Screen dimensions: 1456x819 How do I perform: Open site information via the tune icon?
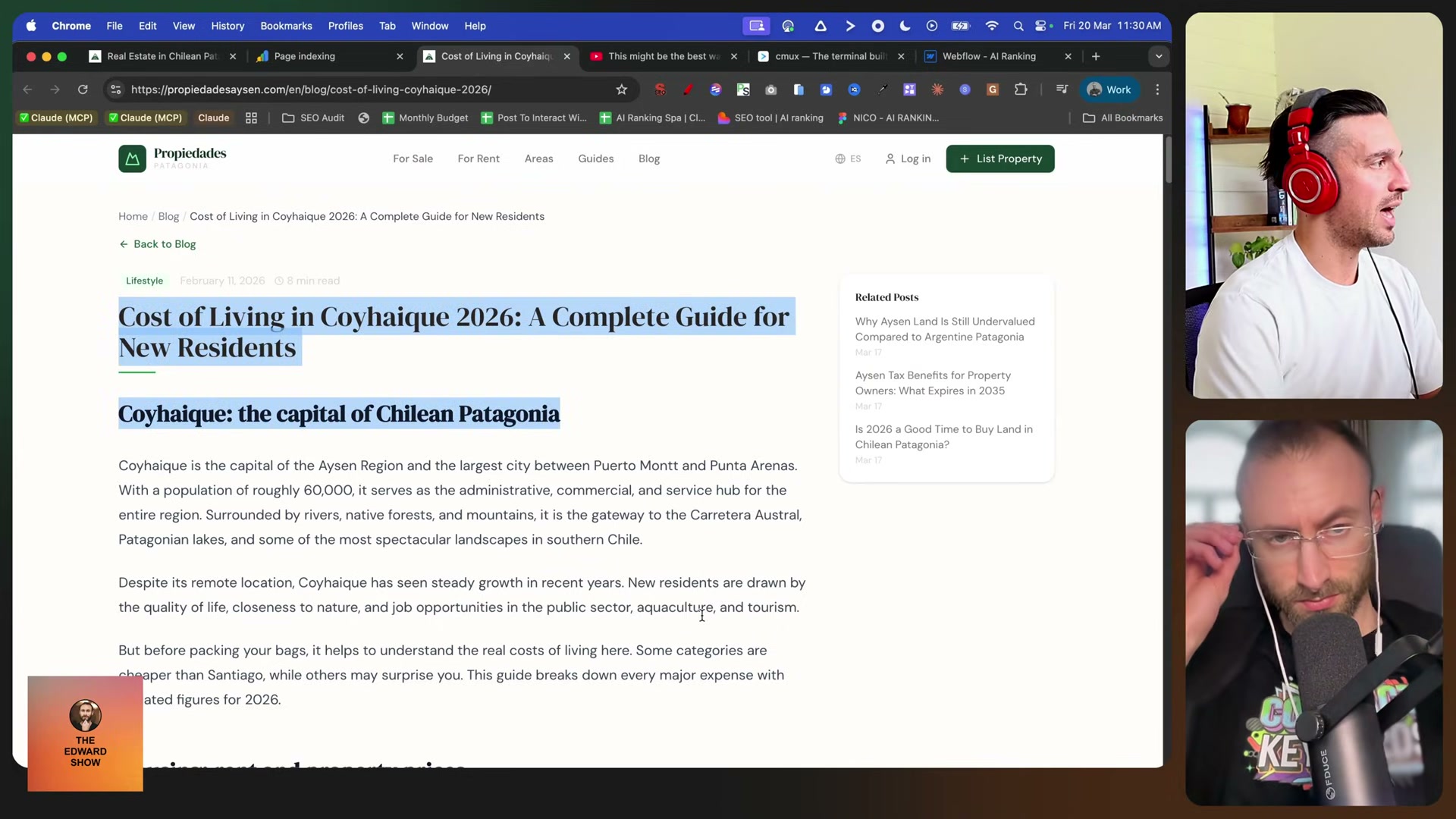click(x=115, y=89)
